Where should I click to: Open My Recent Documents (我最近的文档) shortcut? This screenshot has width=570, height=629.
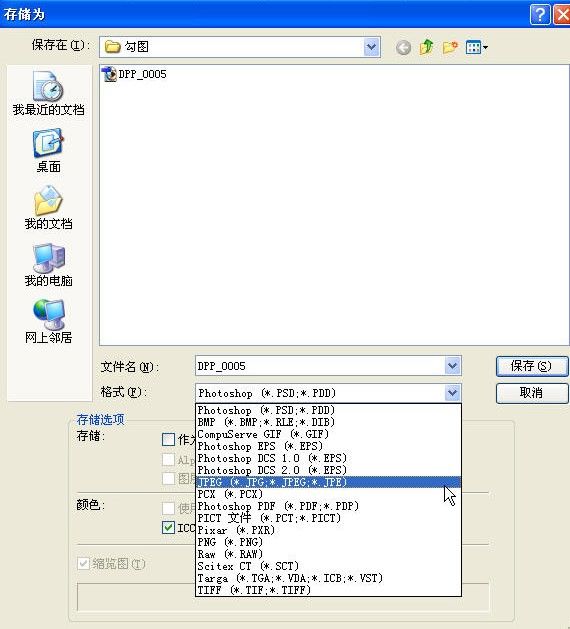tap(49, 93)
